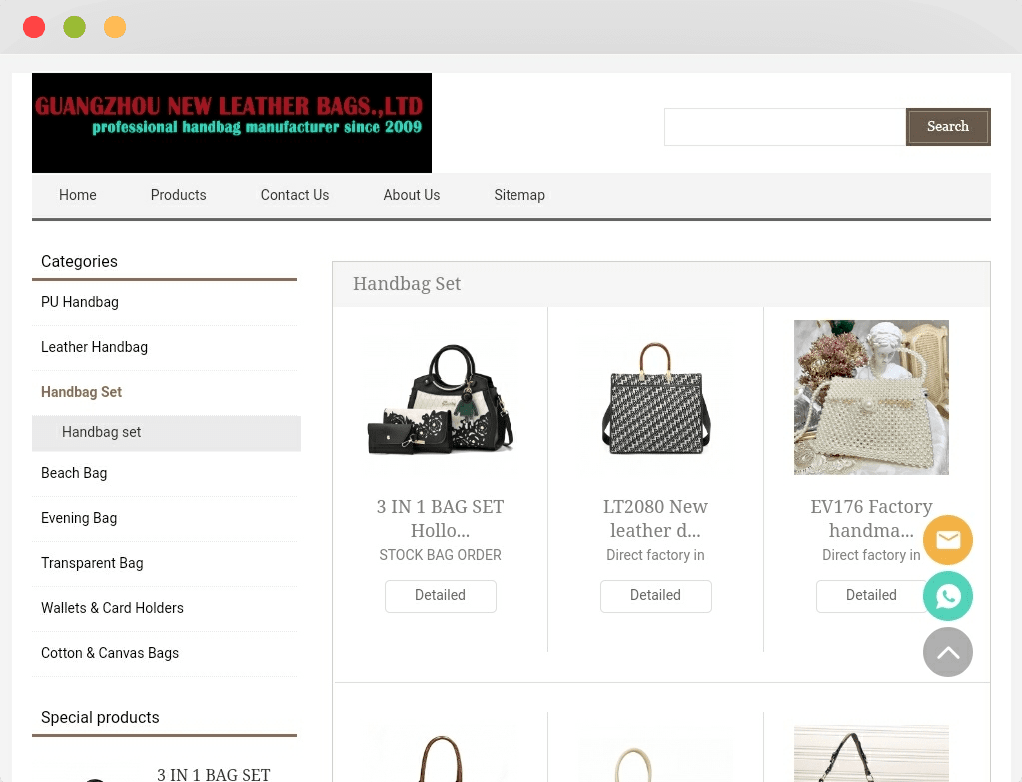Image resolution: width=1022 pixels, height=782 pixels.
Task: Click the orange email contact icon
Action: pos(948,540)
